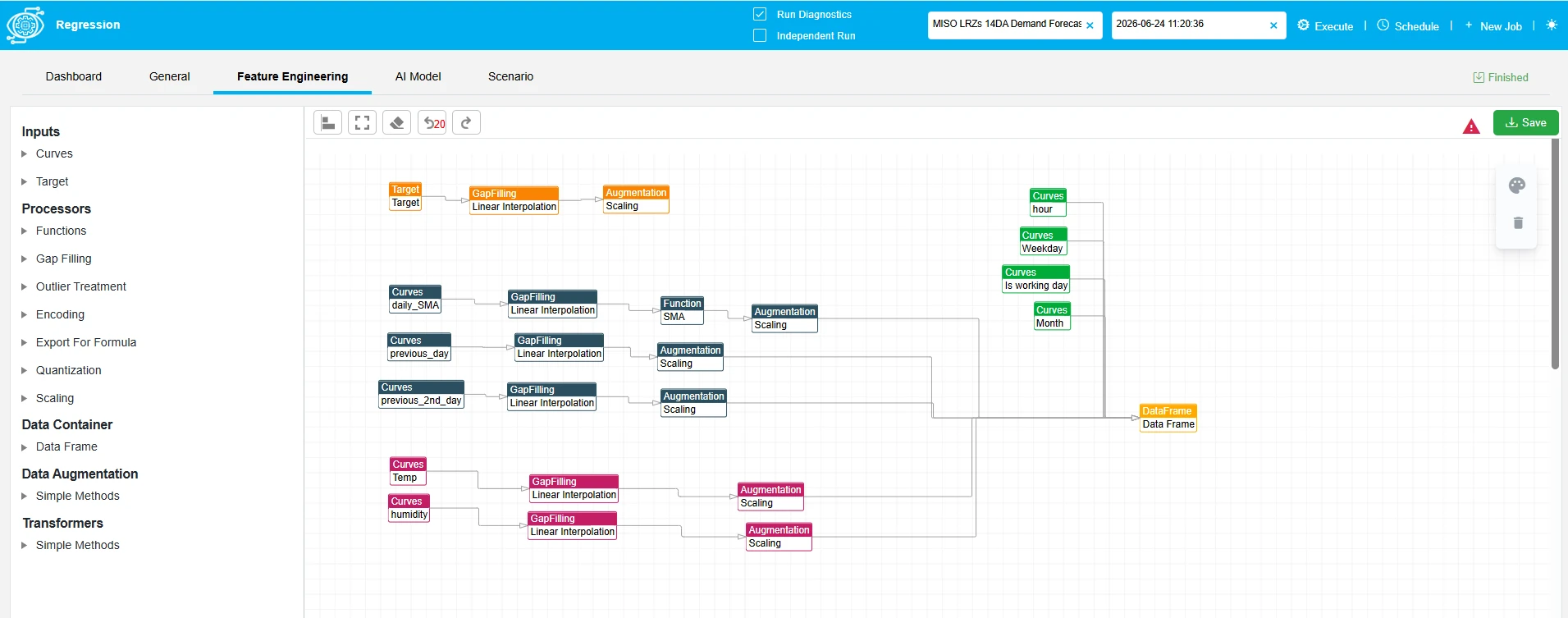Select the DataFrame Data Frame node
This screenshot has width=1568, height=618.
click(1168, 418)
